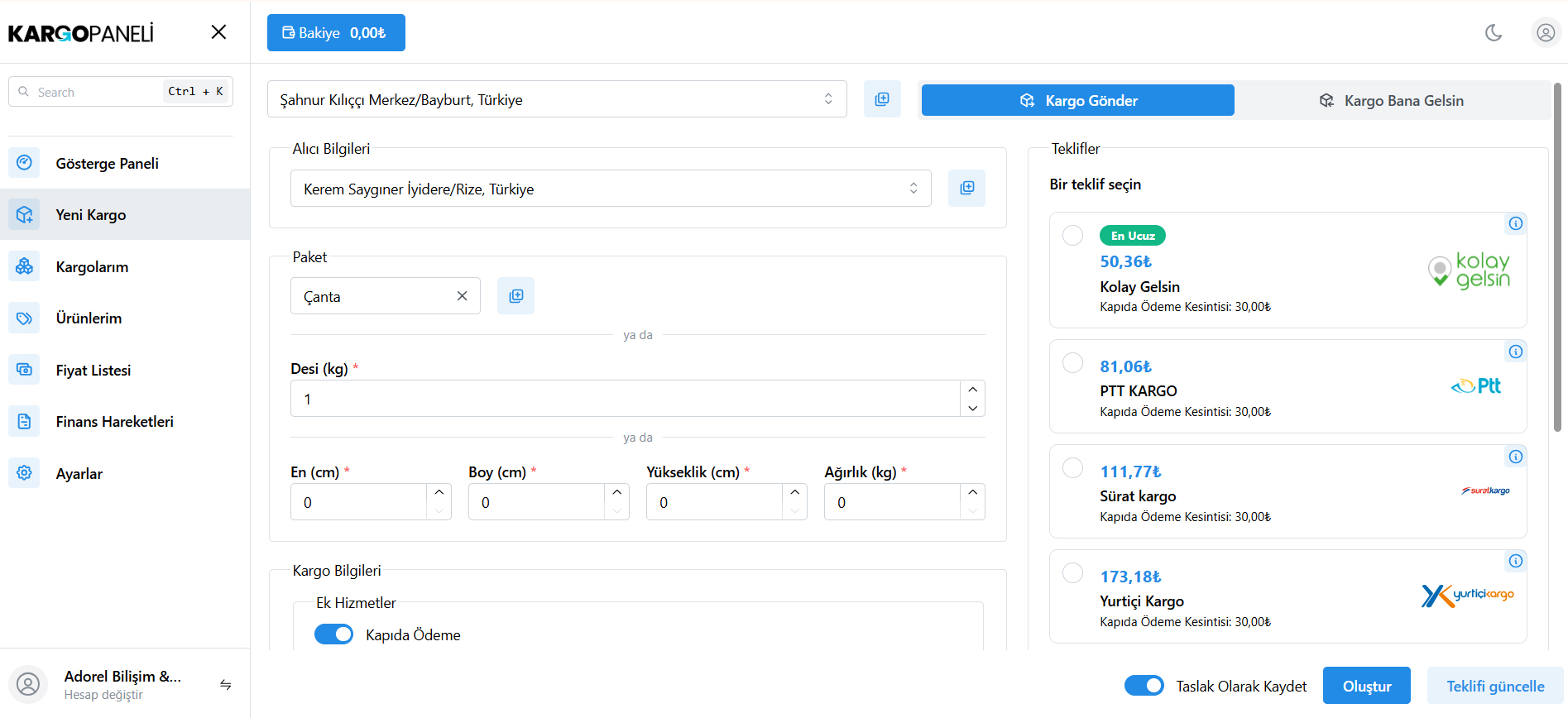Click the Yurtiçi Kargo logo

click(1467, 595)
